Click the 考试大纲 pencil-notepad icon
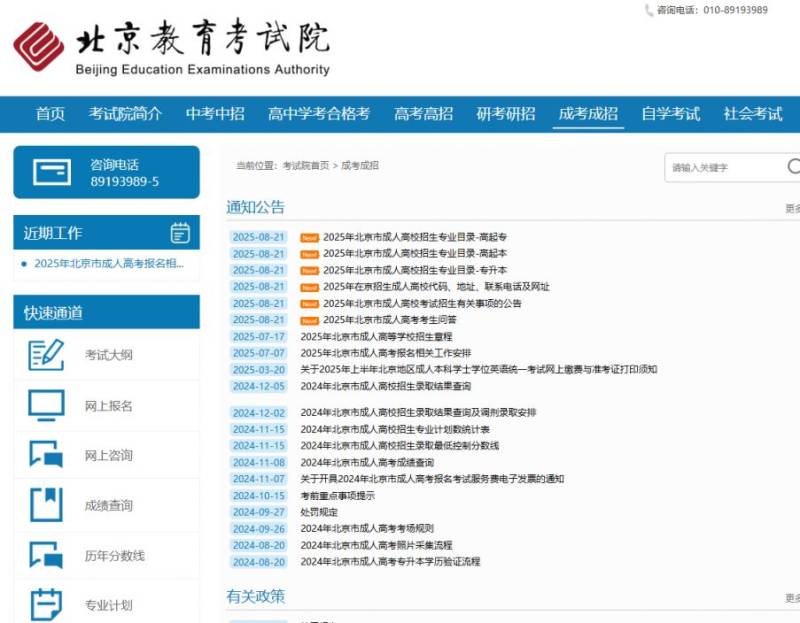 [x=47, y=355]
